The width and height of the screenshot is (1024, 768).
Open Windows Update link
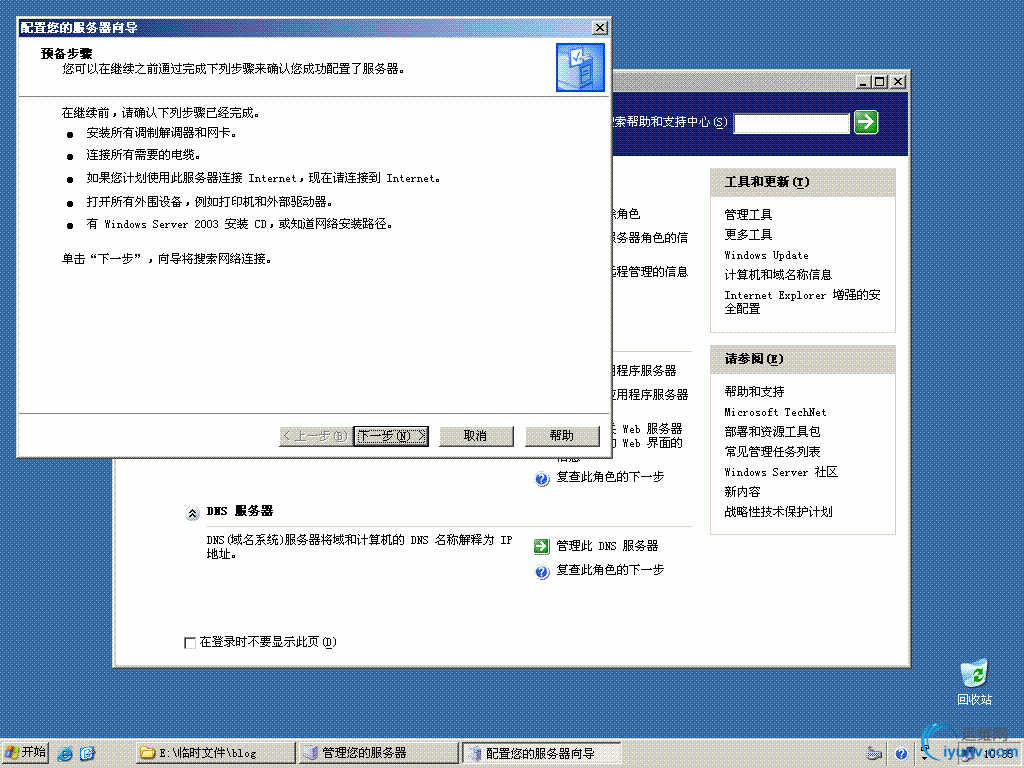[x=767, y=255]
